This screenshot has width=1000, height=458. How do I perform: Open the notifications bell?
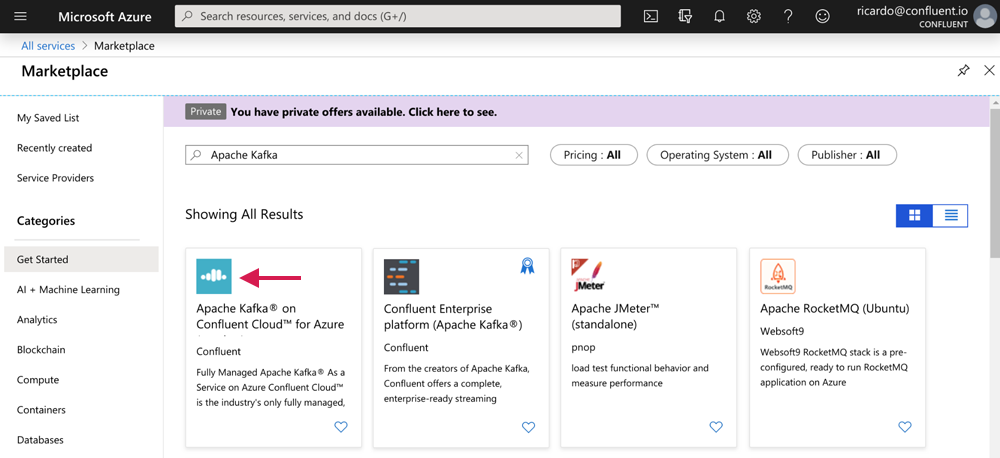coord(719,17)
